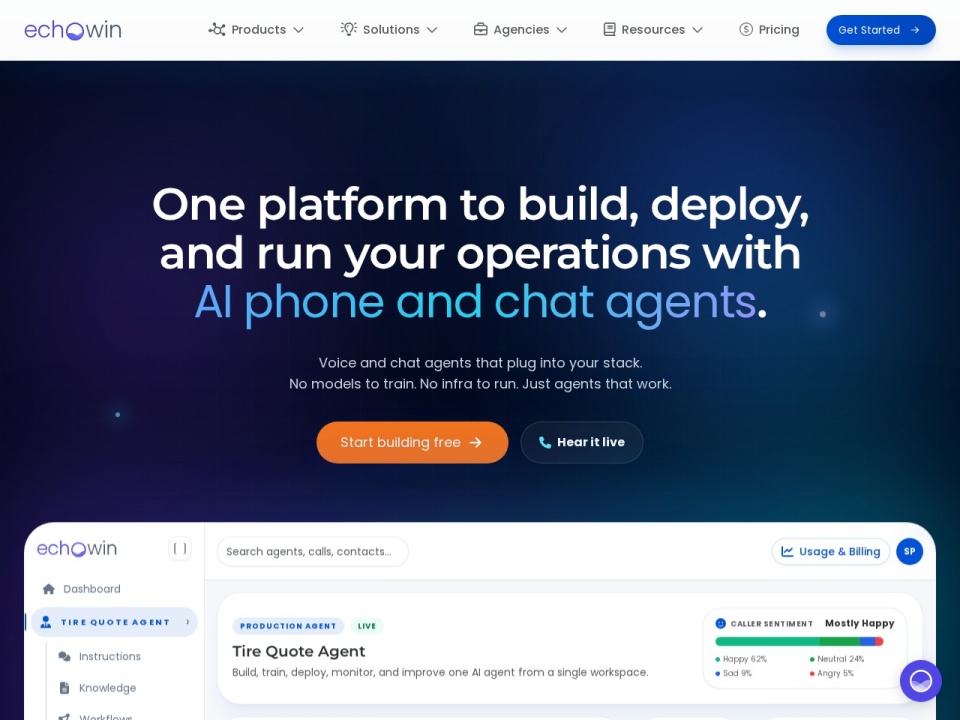
Task: Click echowin logo in dashboard sidebar
Action: (77, 549)
